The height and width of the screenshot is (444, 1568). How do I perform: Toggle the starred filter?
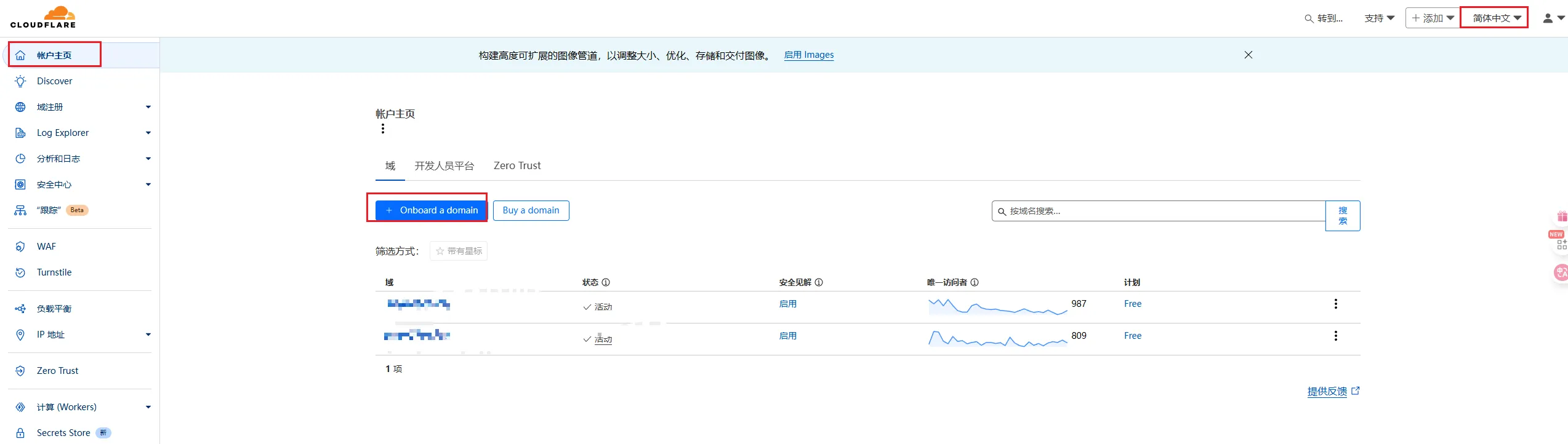tap(459, 251)
